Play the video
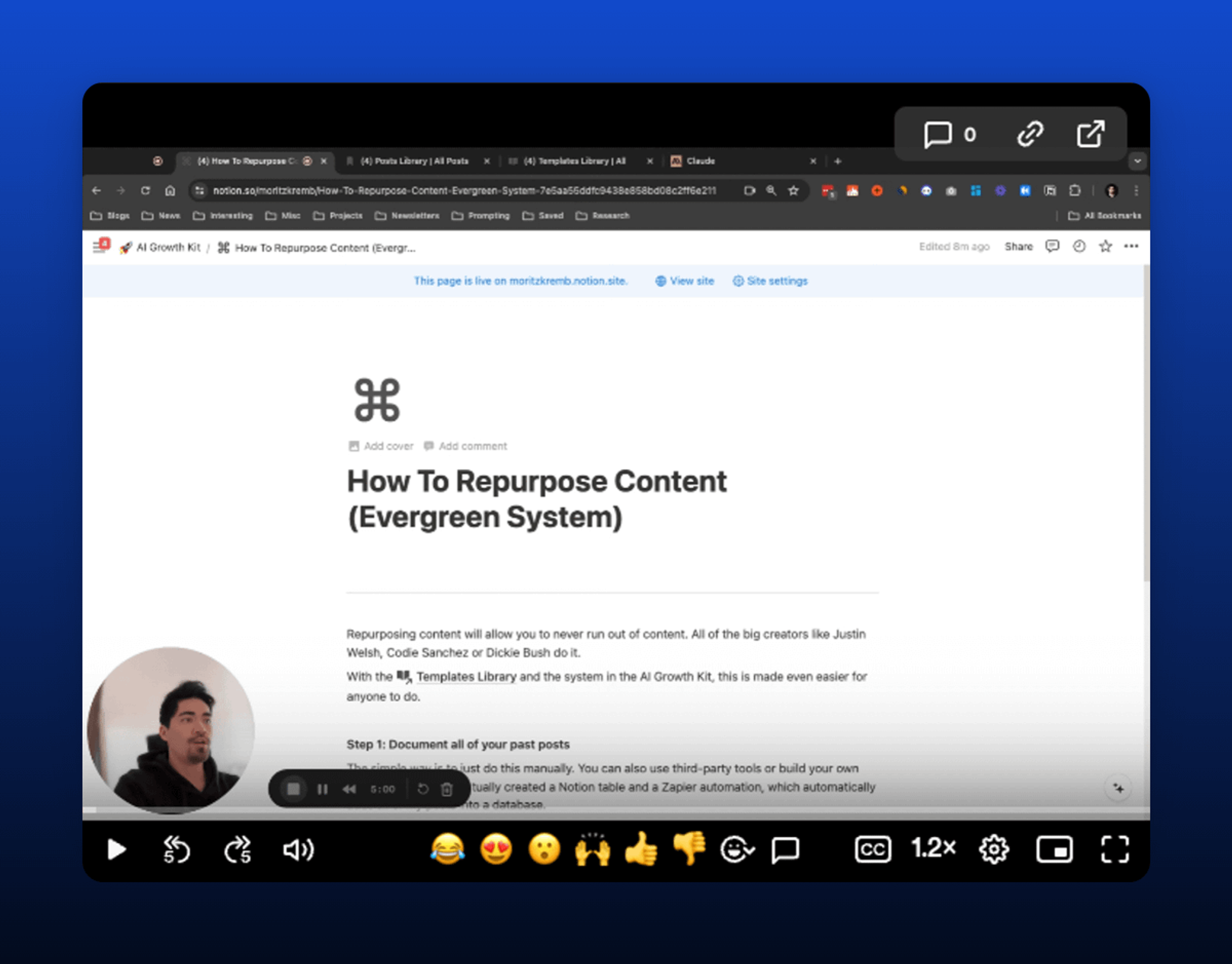This screenshot has height=964, width=1232. pyautogui.click(x=116, y=849)
